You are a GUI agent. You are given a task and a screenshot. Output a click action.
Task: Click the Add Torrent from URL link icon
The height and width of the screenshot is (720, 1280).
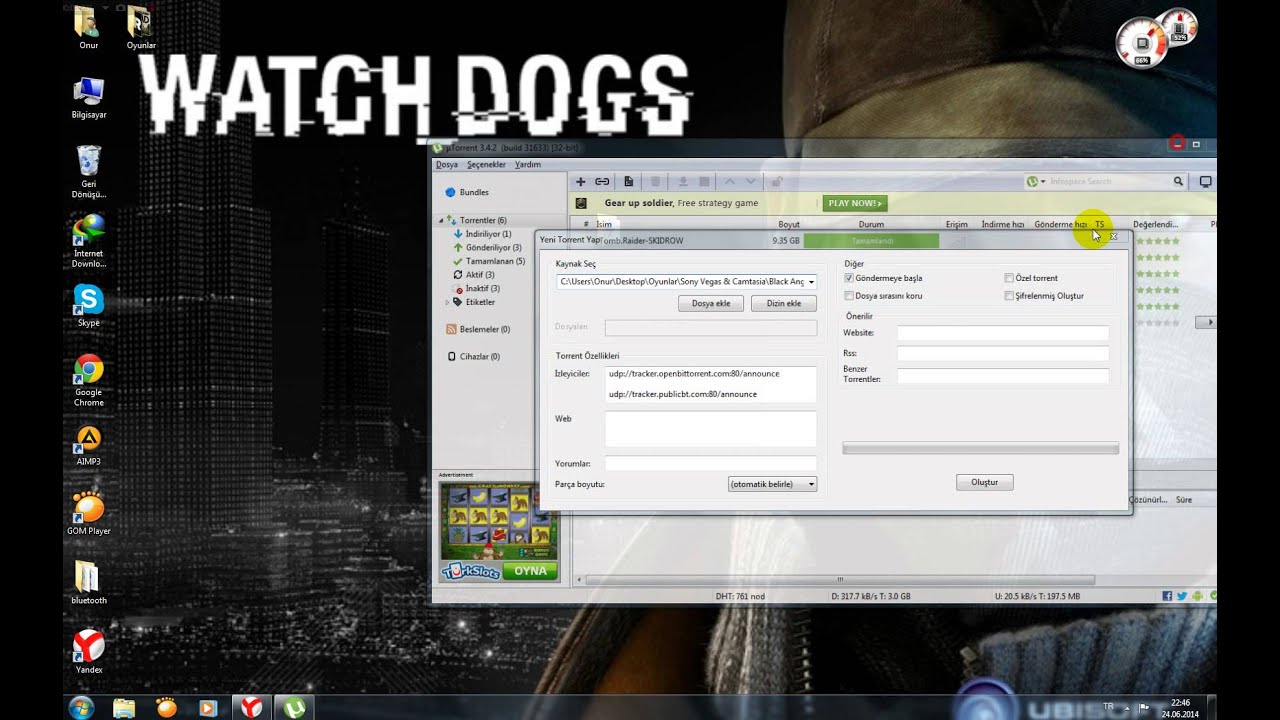pos(602,181)
